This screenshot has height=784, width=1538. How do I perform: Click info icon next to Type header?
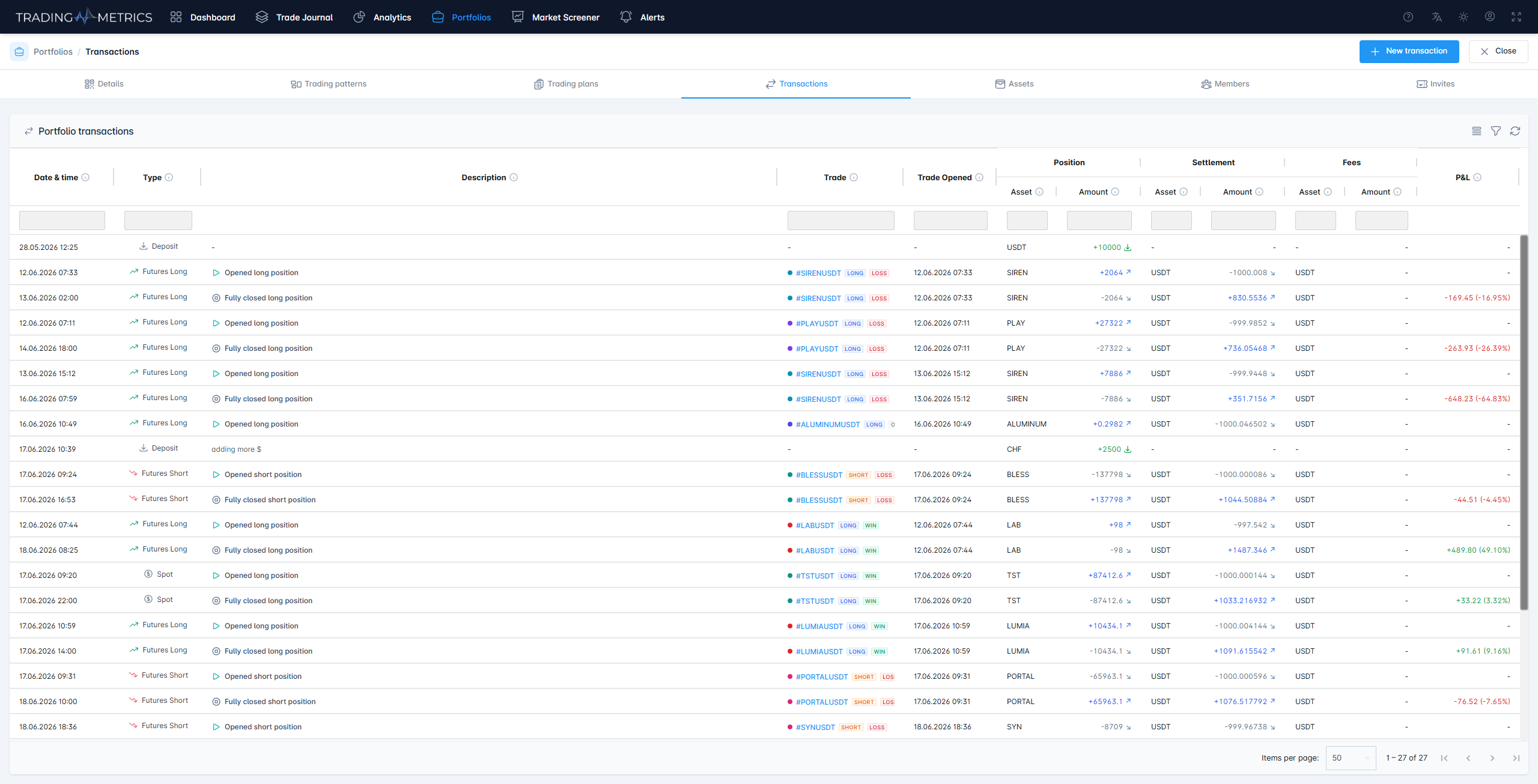pyautogui.click(x=169, y=177)
